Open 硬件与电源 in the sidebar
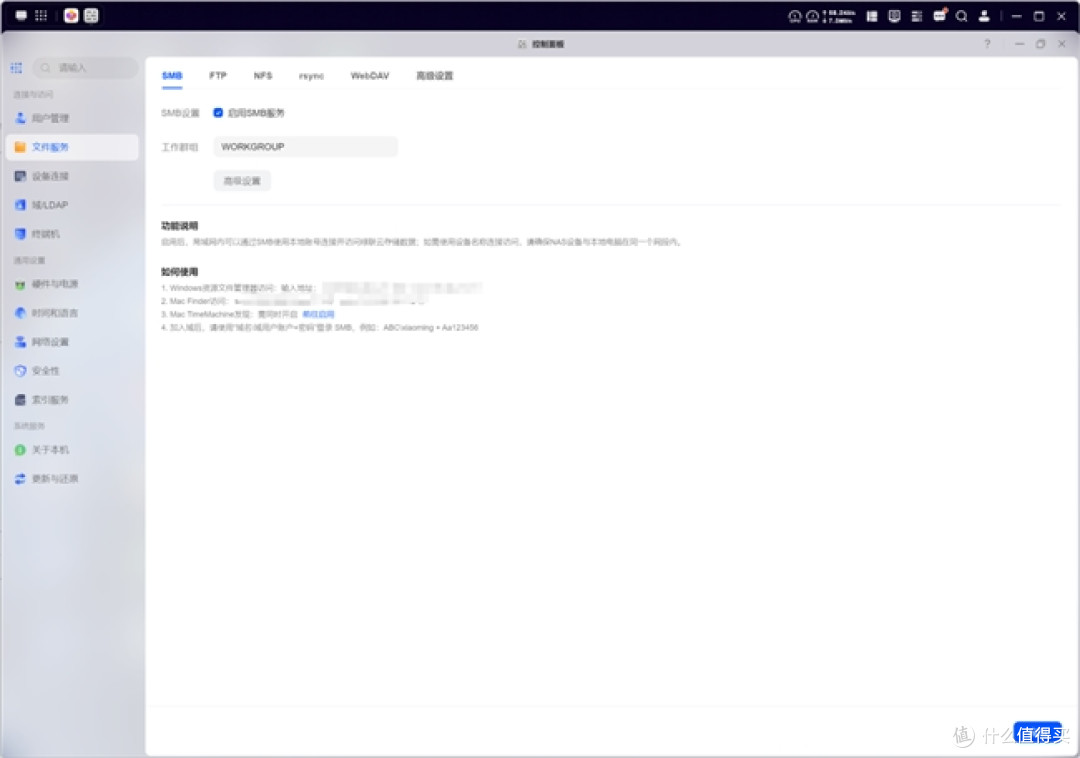This screenshot has width=1080, height=758. (72, 284)
